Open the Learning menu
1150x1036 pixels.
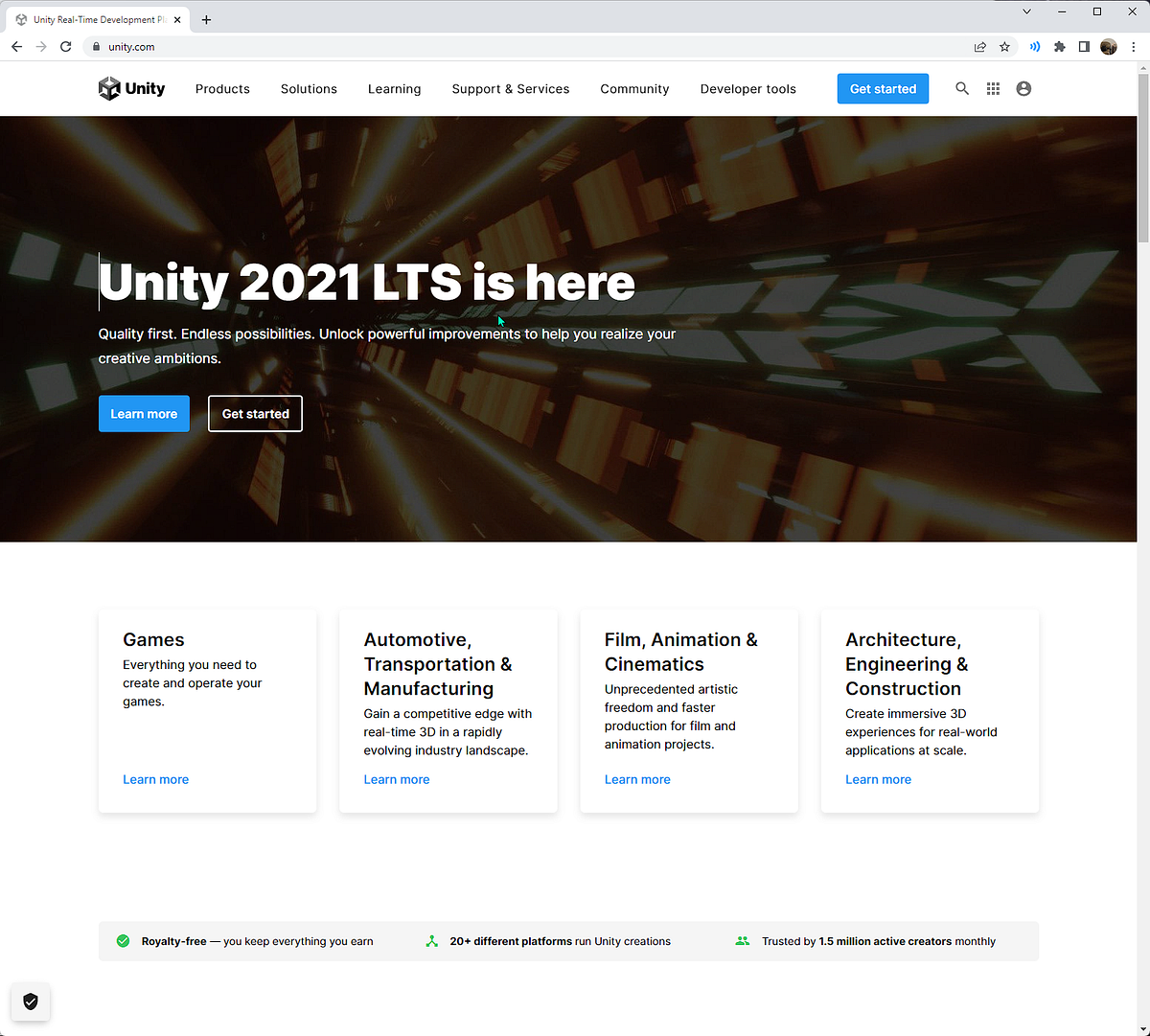click(x=394, y=88)
